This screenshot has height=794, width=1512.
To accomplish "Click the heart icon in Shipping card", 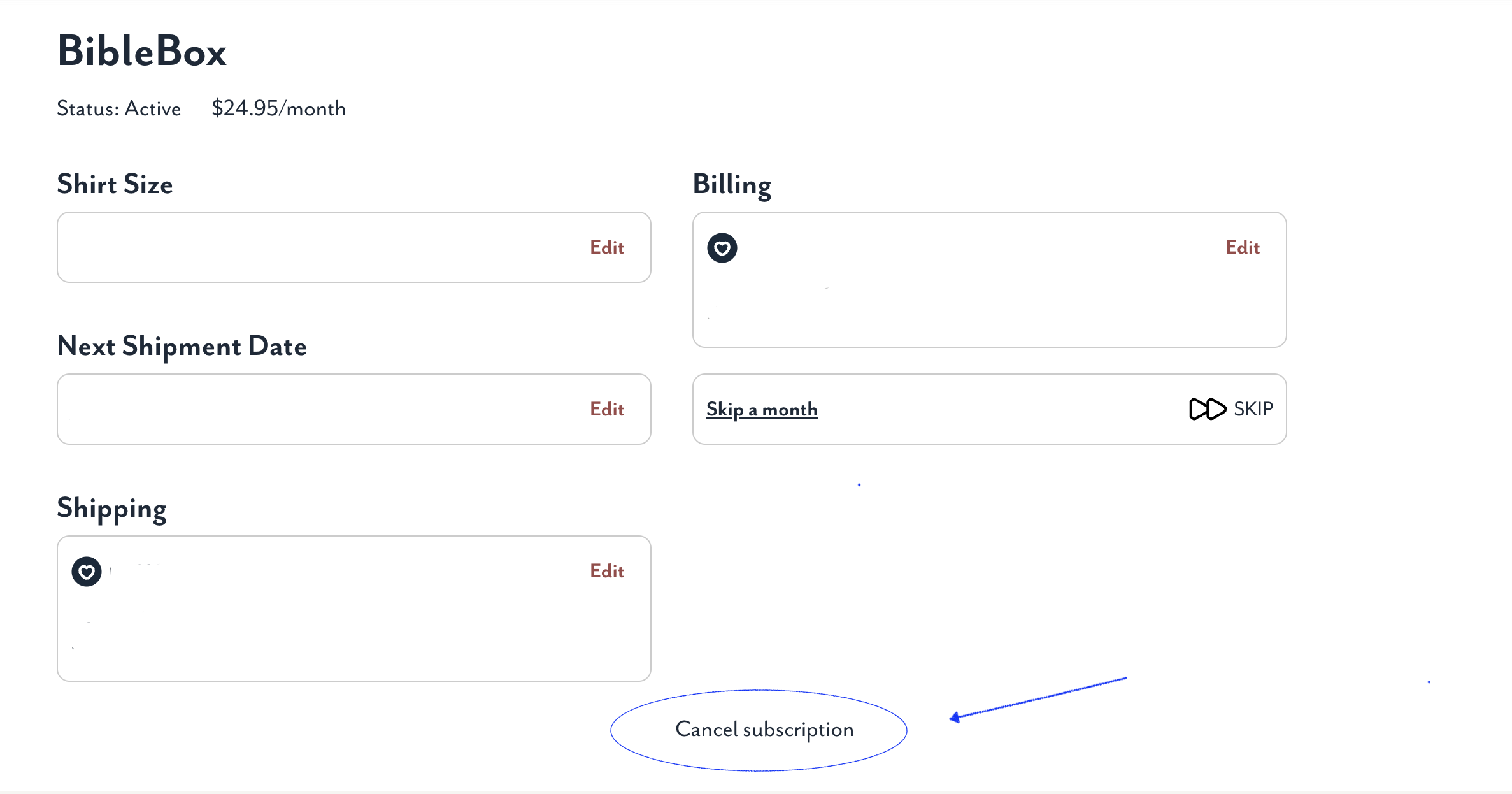I will pyautogui.click(x=87, y=572).
